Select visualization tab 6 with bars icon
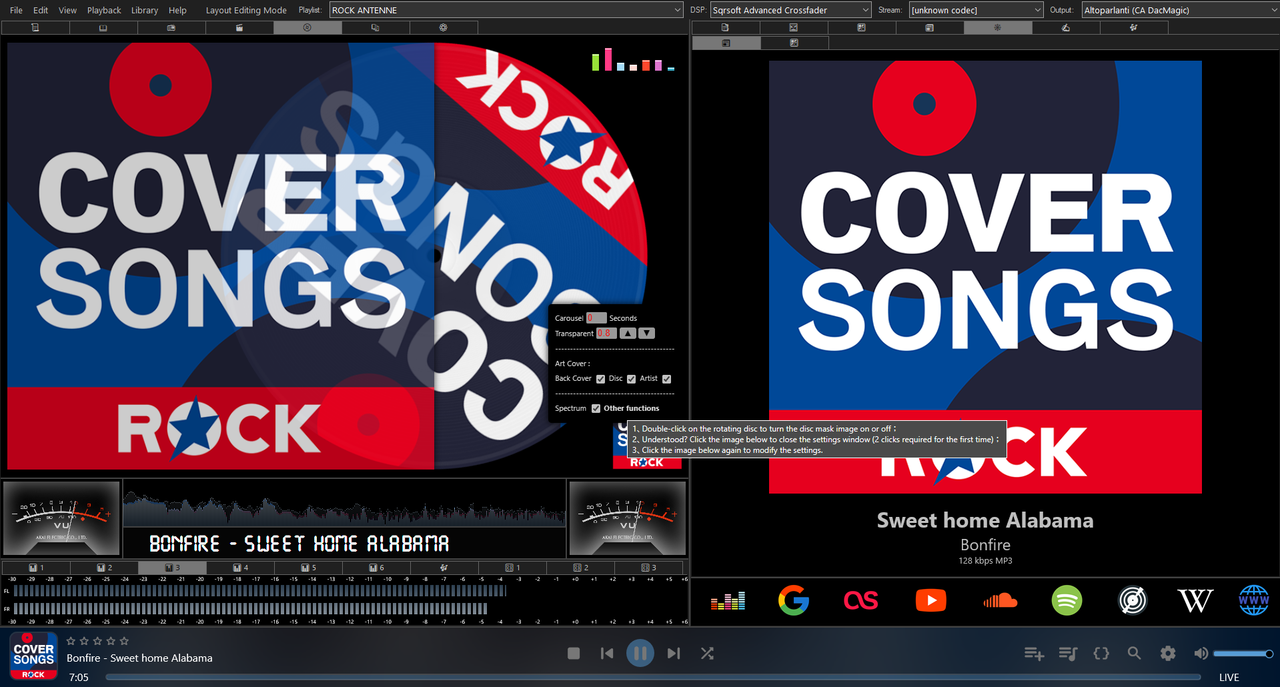 tap(375, 568)
